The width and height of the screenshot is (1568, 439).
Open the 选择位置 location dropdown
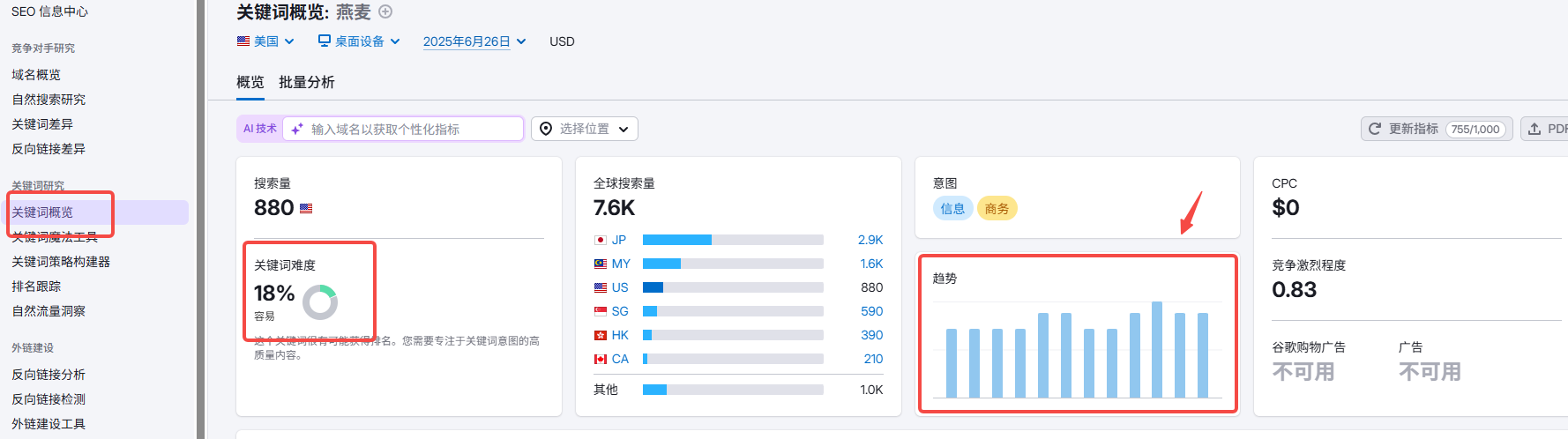pyautogui.click(x=585, y=129)
